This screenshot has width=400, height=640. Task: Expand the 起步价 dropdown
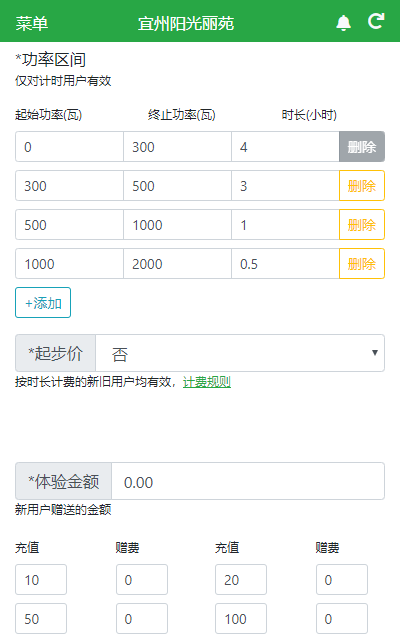(240, 353)
